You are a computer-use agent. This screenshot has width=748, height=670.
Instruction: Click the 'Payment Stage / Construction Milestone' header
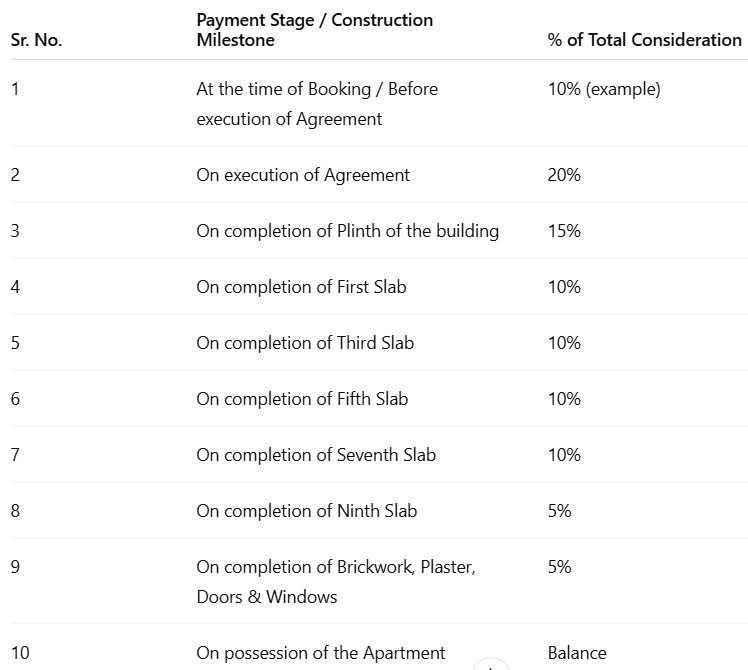[314, 30]
